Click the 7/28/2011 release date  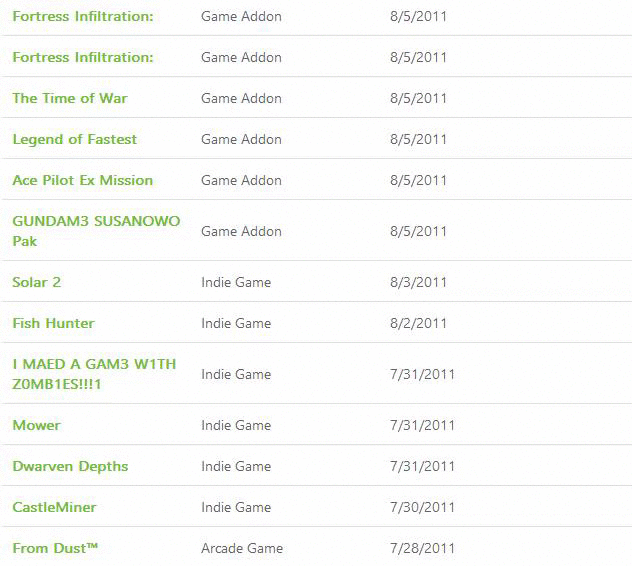(x=422, y=548)
